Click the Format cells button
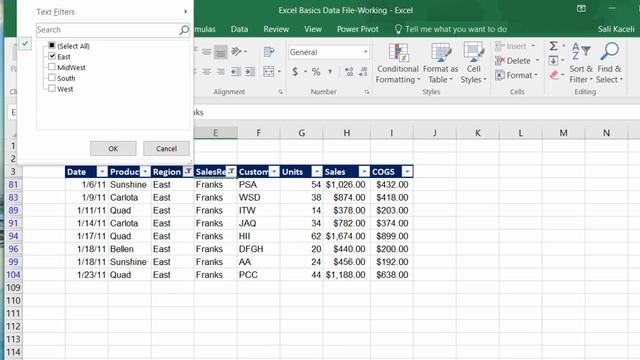 coord(517,75)
